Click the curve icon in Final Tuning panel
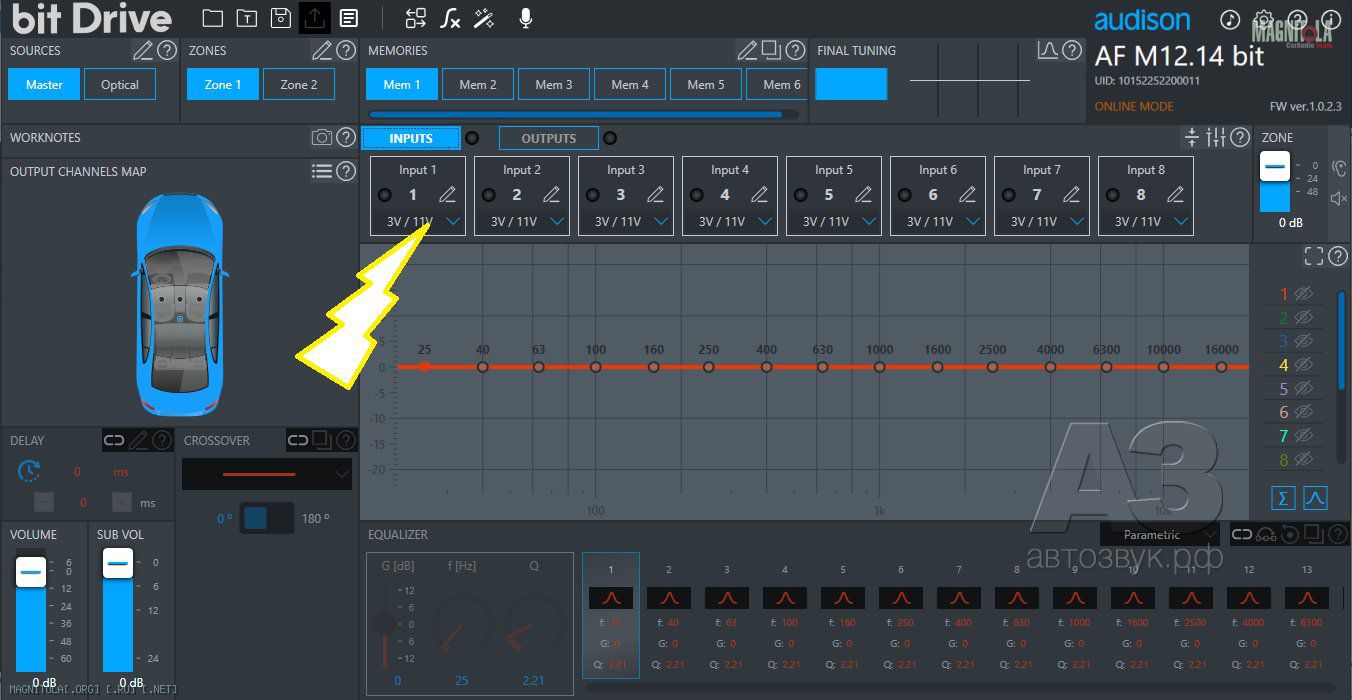Image resolution: width=1352 pixels, height=700 pixels. pyautogui.click(x=1048, y=50)
